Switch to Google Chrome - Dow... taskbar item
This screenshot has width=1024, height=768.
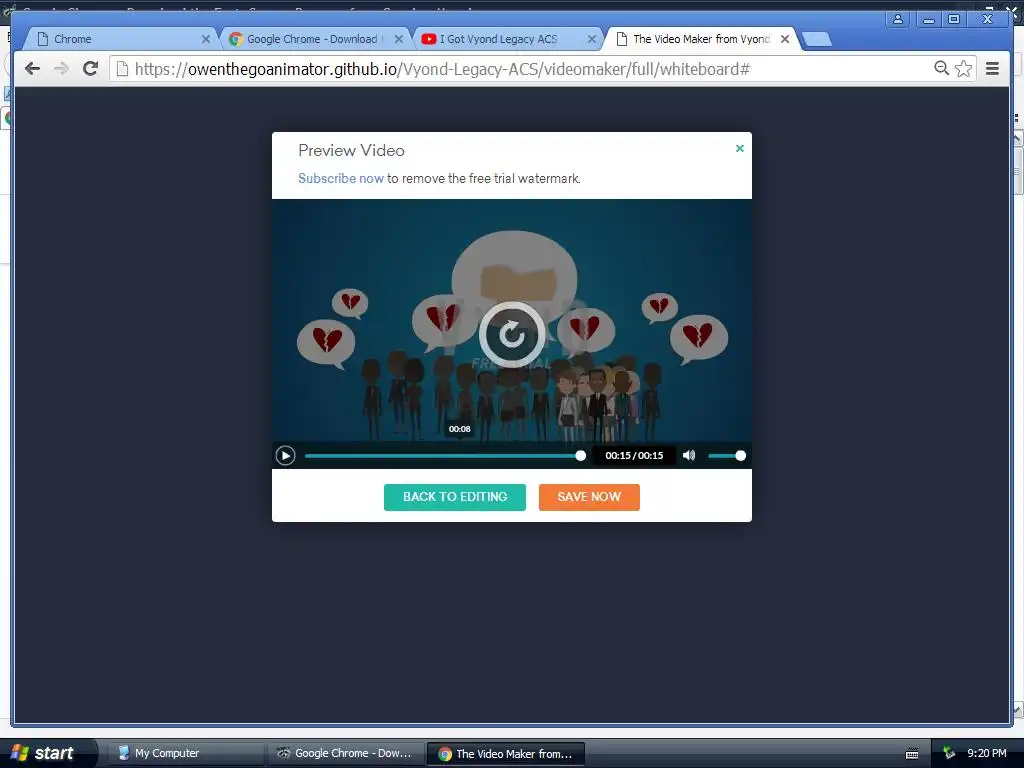344,753
